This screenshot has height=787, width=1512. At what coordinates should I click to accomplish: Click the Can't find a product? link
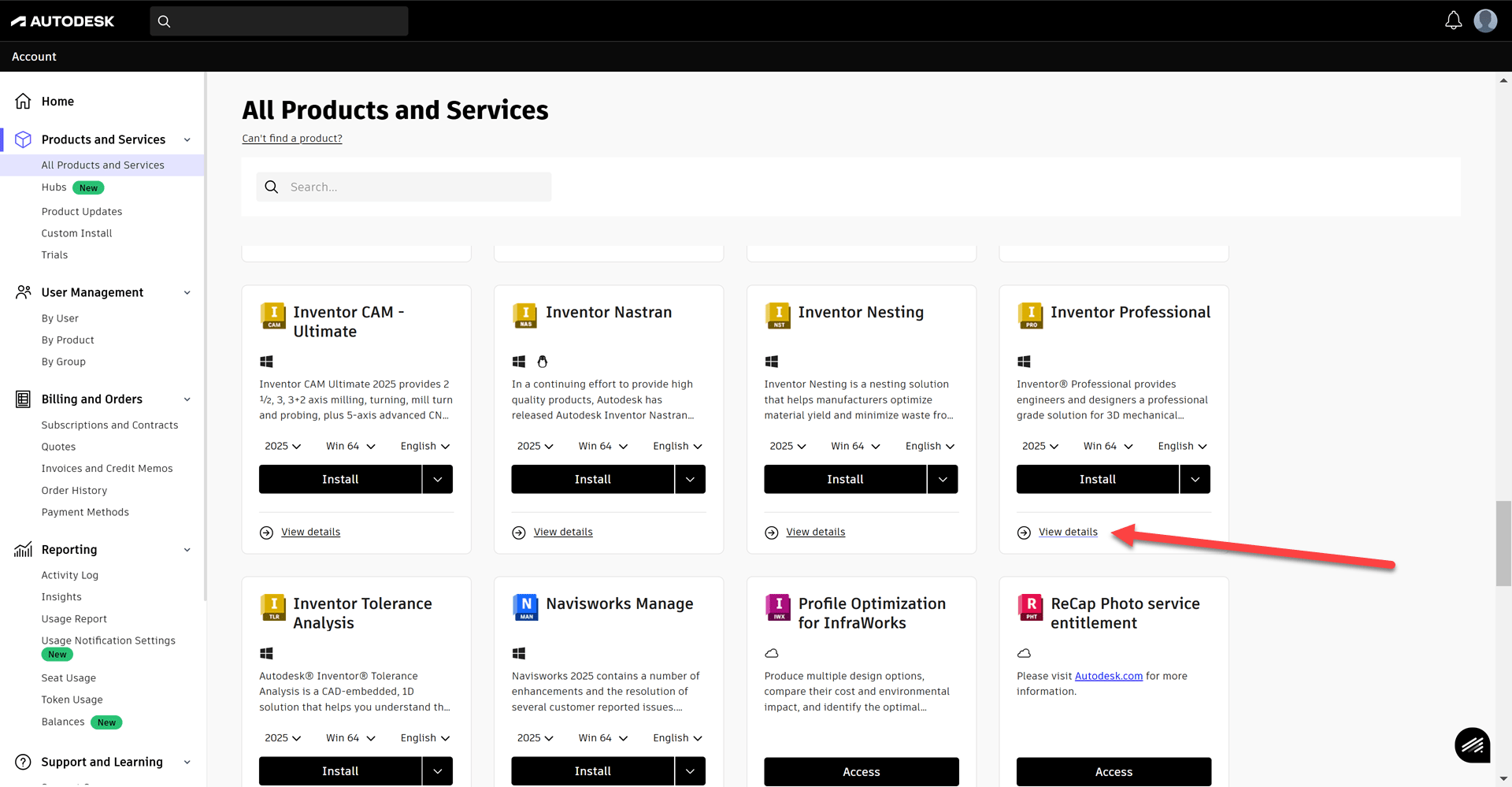pos(292,138)
